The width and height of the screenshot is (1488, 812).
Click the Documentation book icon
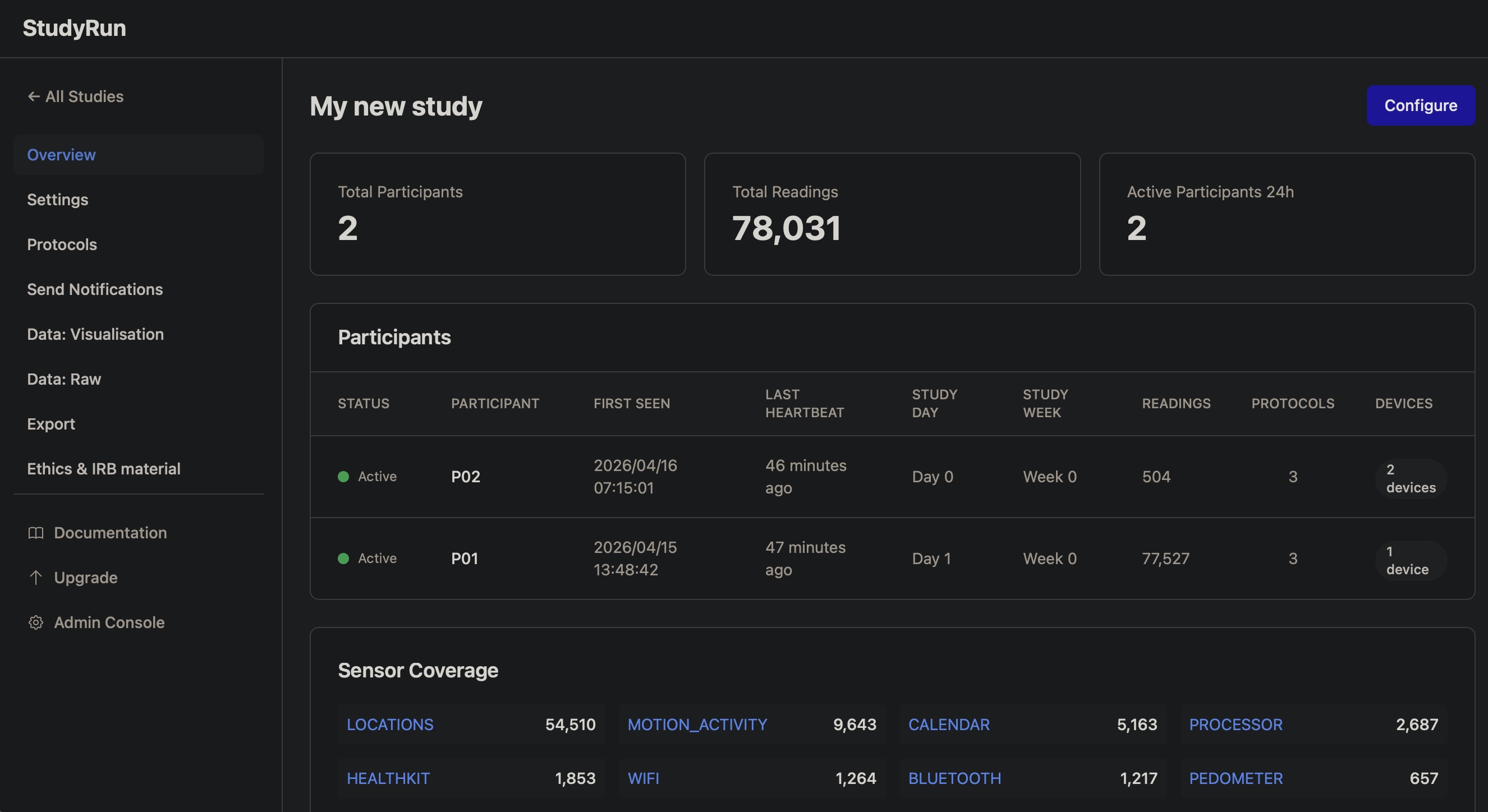point(36,533)
